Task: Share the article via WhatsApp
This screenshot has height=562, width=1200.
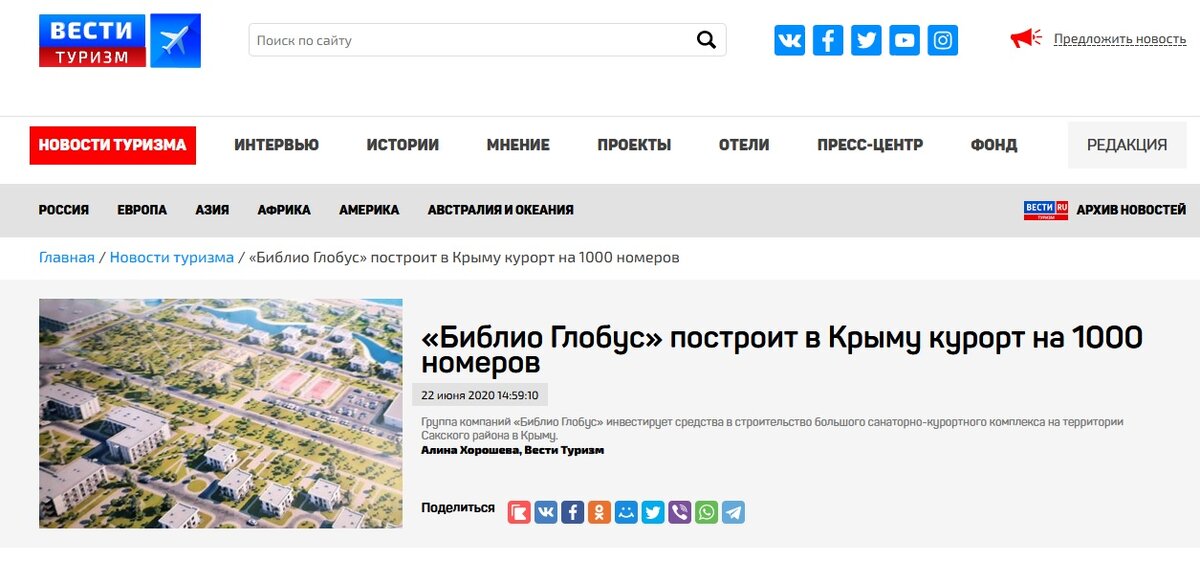Action: point(706,512)
